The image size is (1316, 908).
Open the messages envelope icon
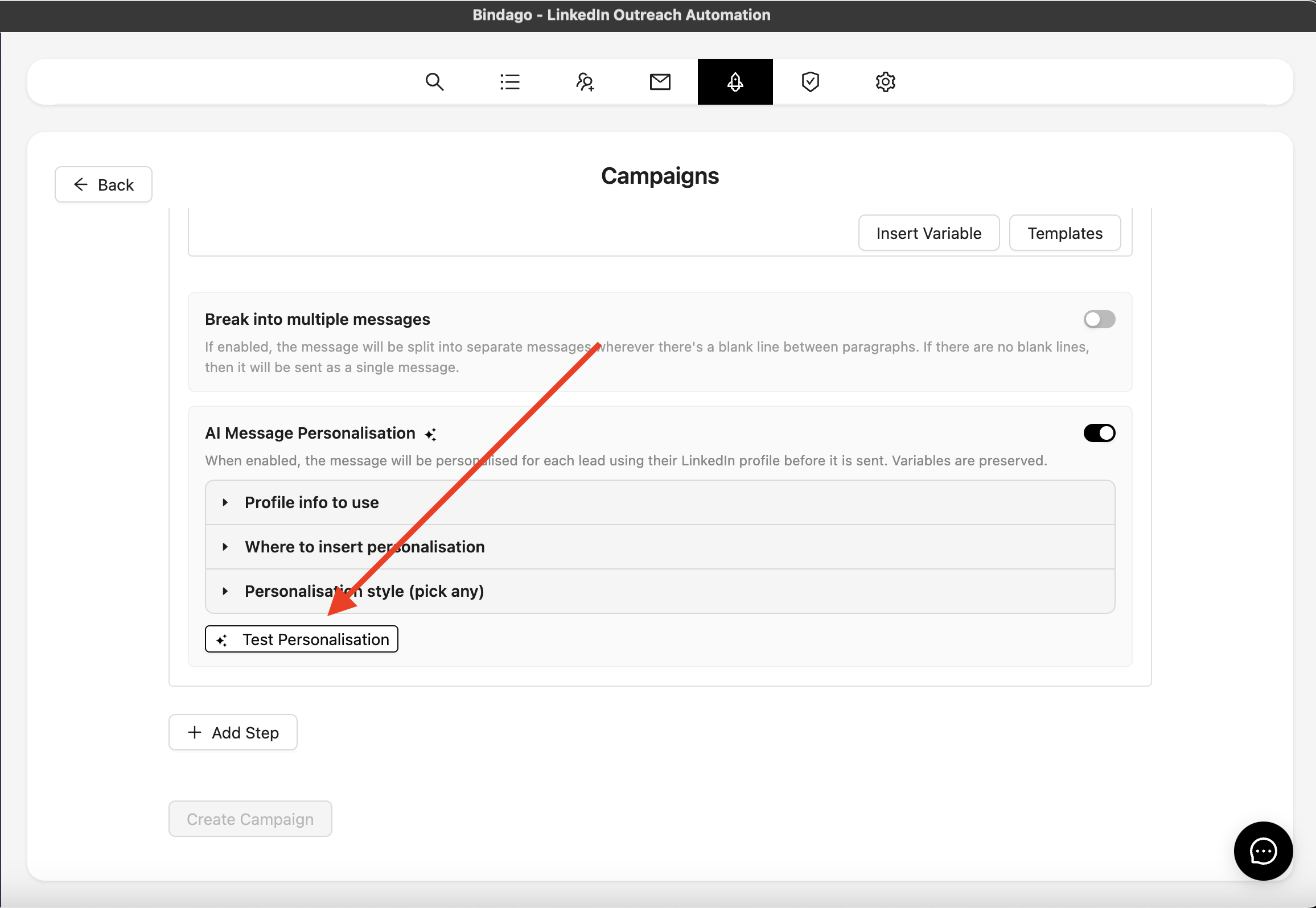660,82
